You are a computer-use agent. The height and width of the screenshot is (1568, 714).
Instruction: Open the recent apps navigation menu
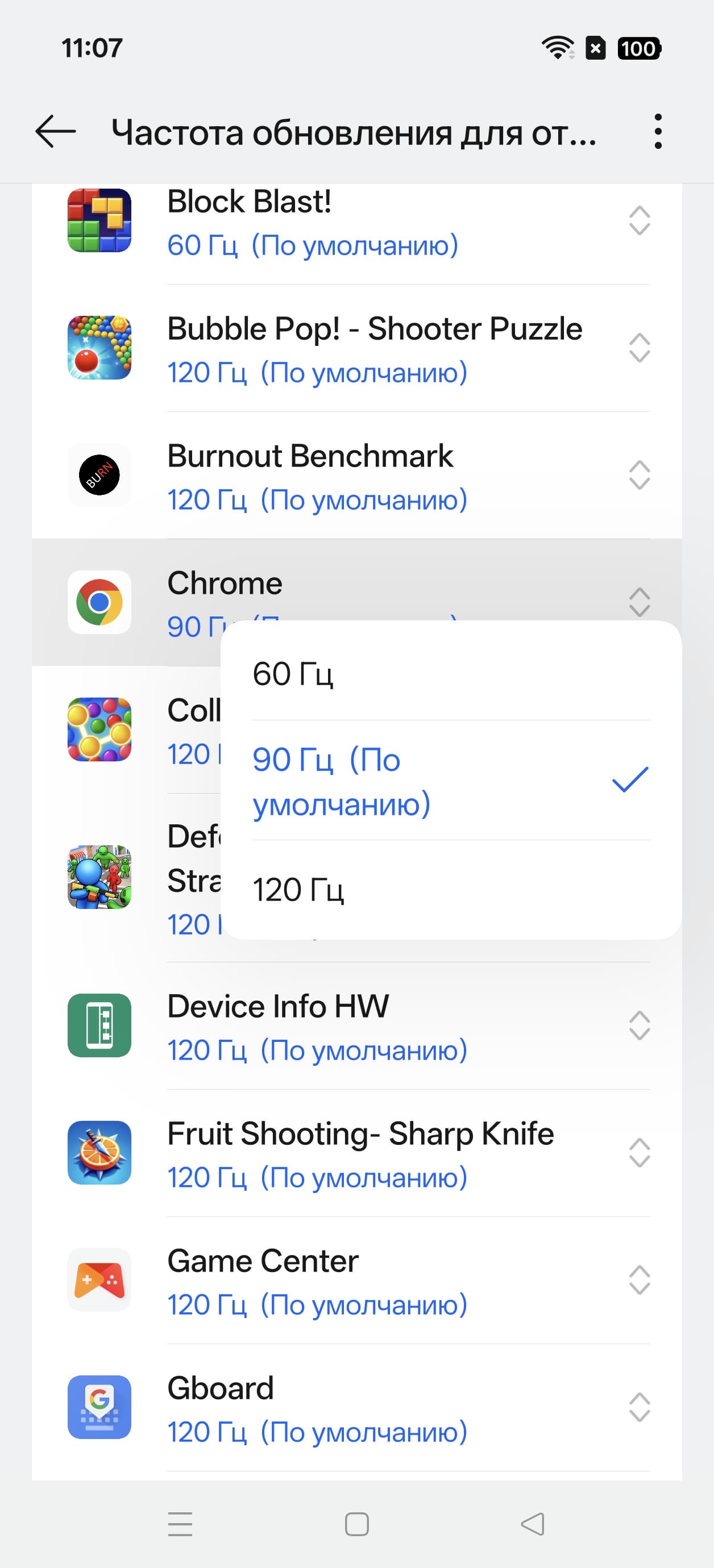point(180,1524)
